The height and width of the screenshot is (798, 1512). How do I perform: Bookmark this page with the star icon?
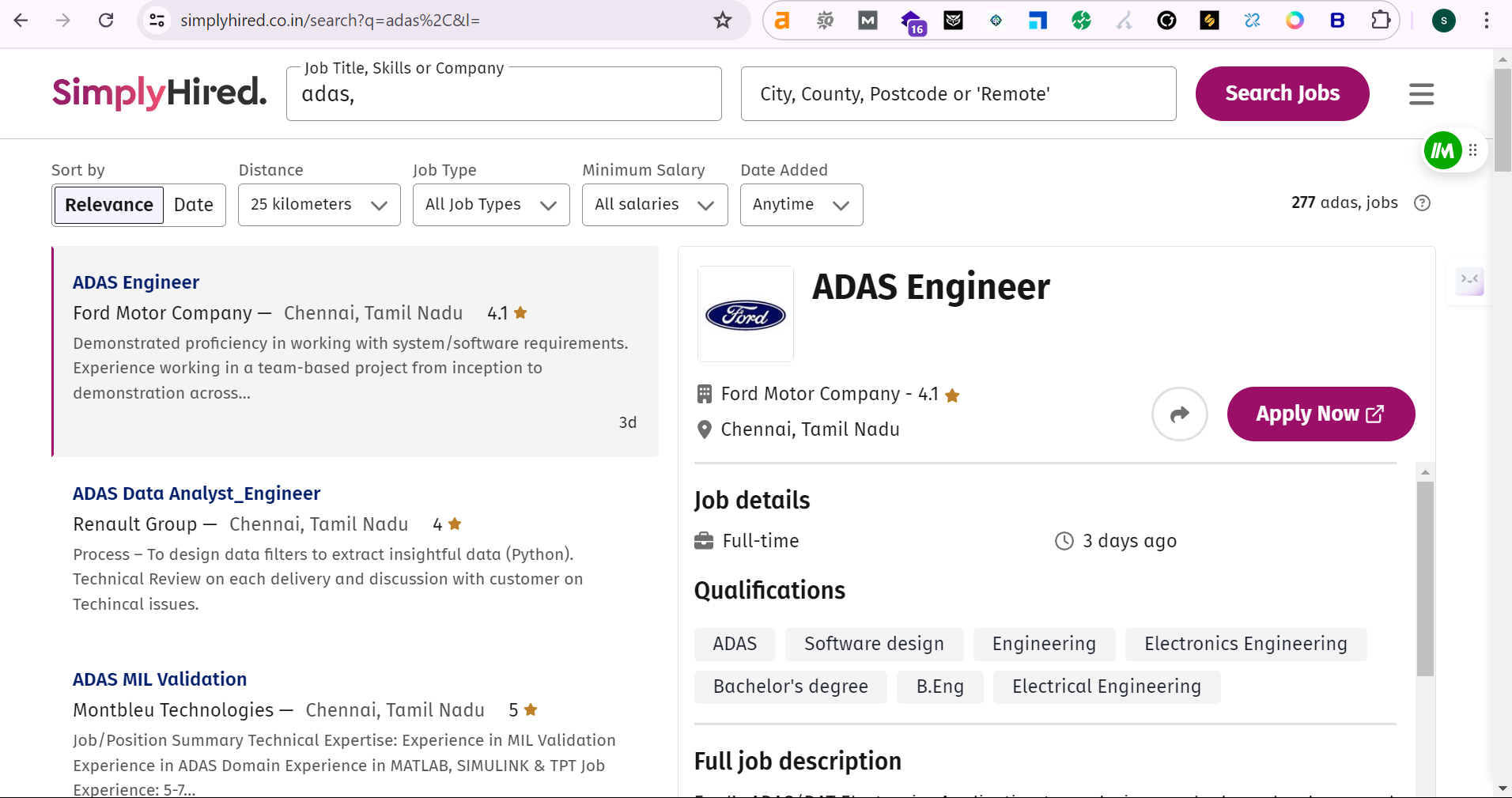(722, 21)
